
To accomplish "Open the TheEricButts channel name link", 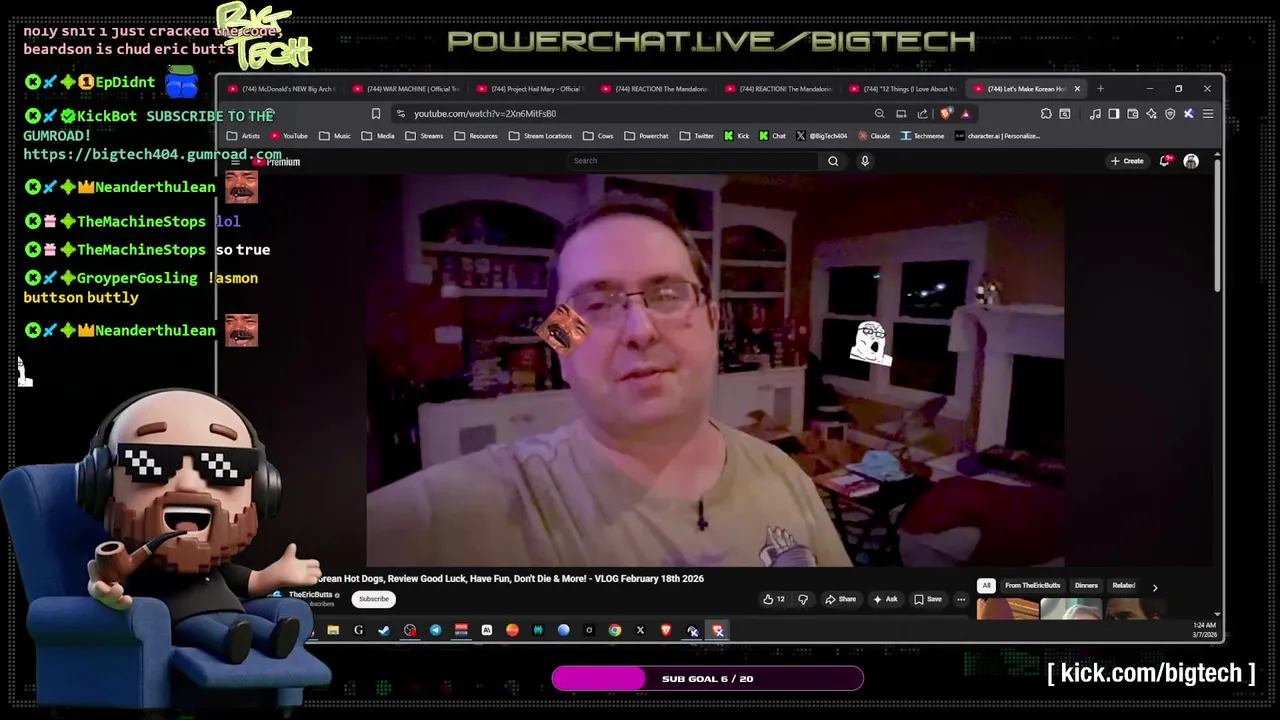I will (310, 595).
